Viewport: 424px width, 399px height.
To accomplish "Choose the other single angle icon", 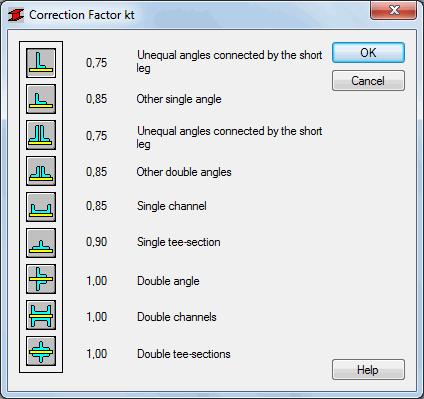I will 41,99.
